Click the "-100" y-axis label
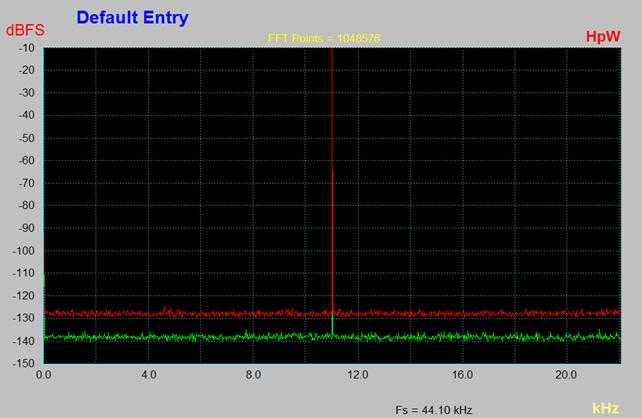Screen dimensions: 642x418 click(24, 251)
